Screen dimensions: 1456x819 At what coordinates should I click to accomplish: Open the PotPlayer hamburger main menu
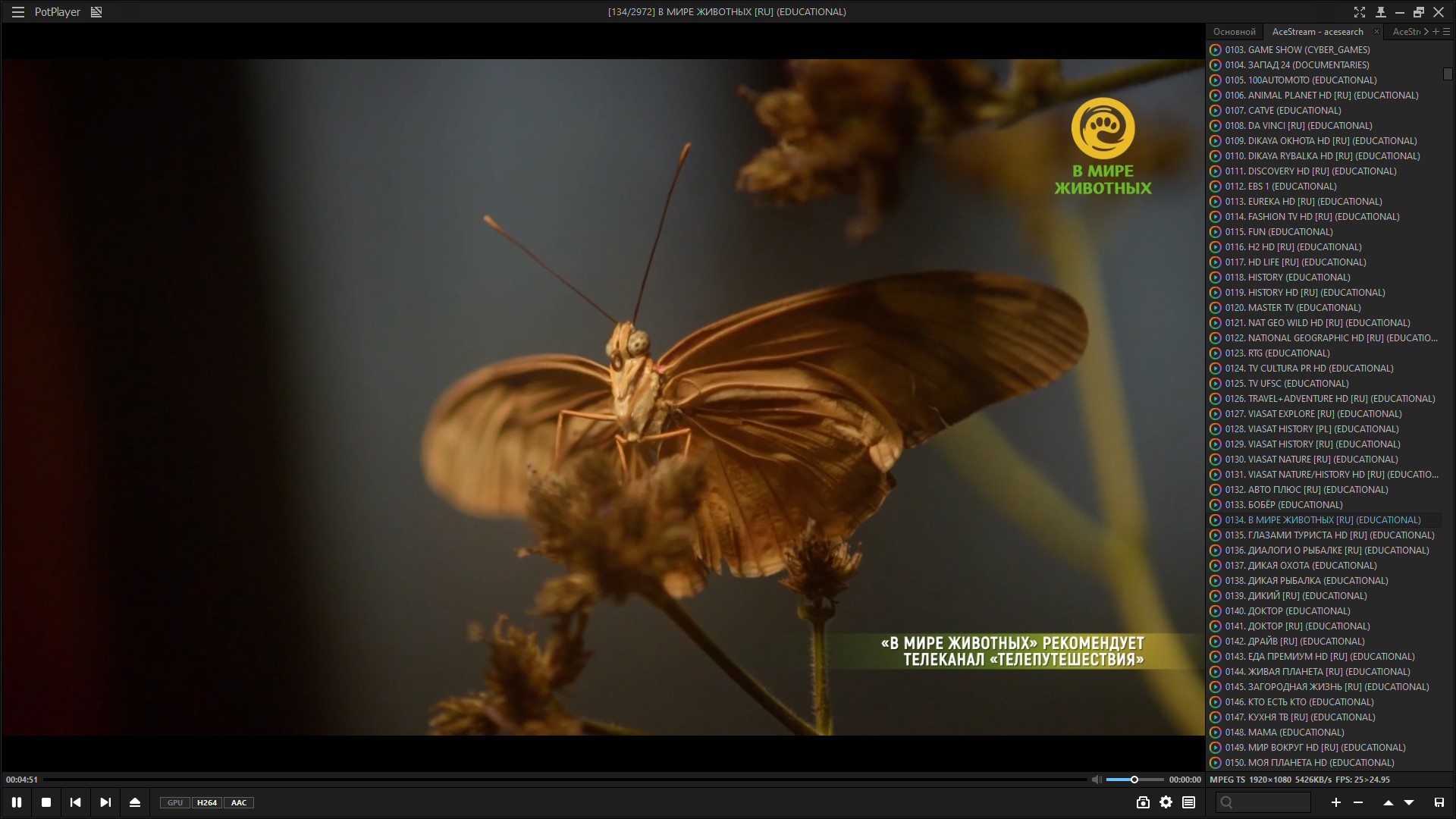[x=18, y=12]
